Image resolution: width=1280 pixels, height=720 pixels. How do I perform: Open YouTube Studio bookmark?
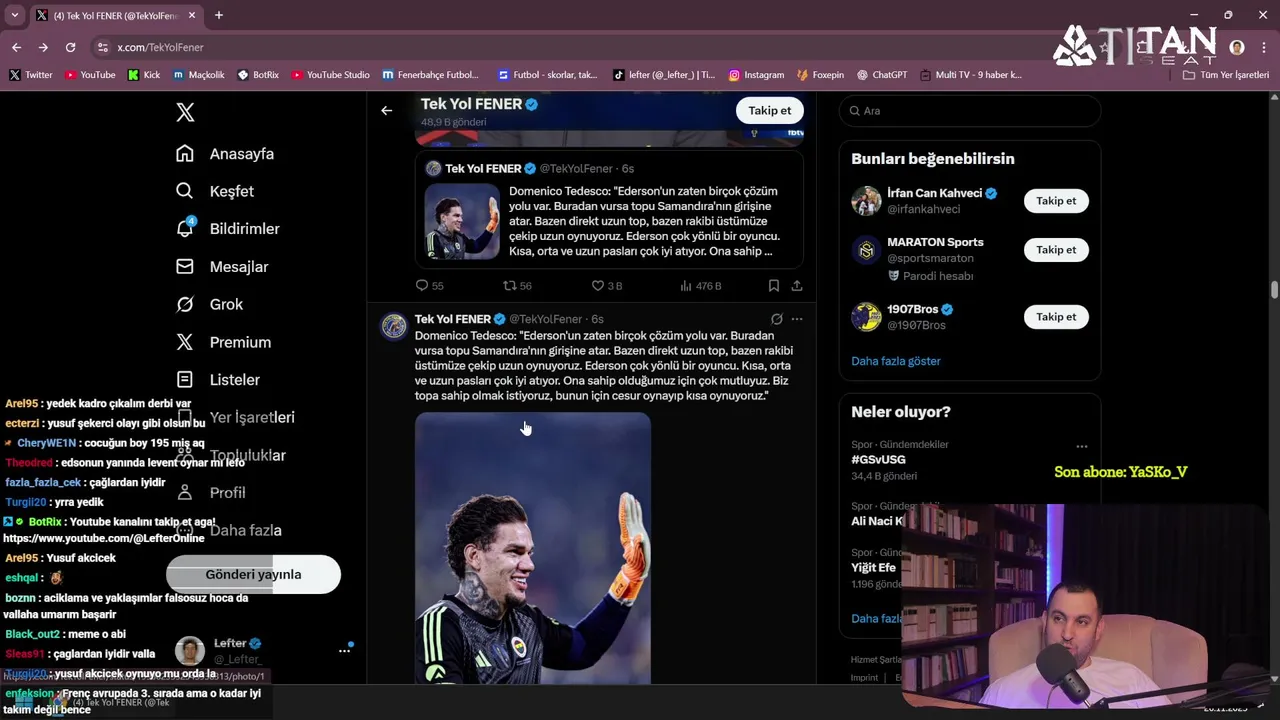[x=331, y=75]
